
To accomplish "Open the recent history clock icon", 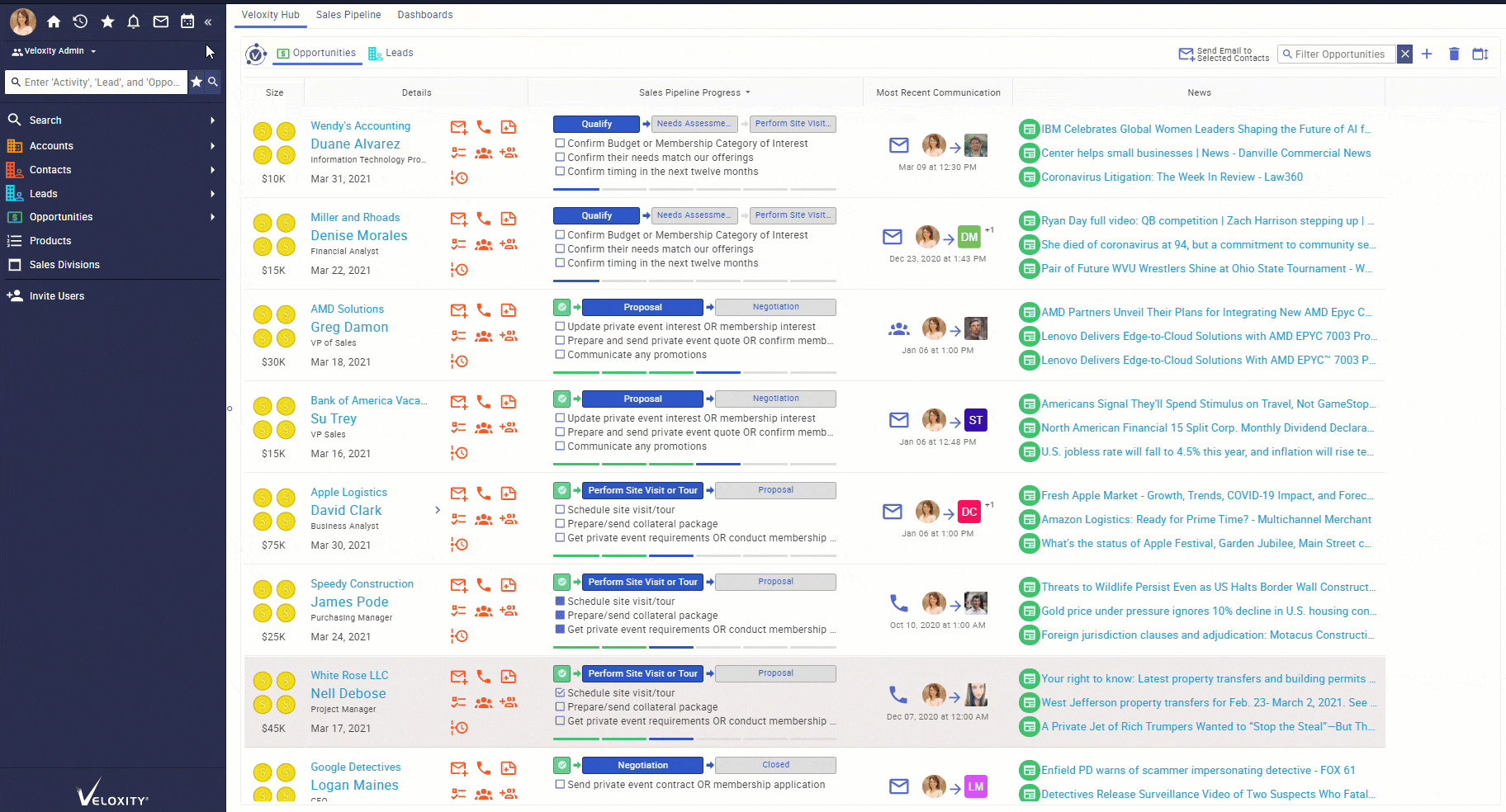I will (80, 22).
